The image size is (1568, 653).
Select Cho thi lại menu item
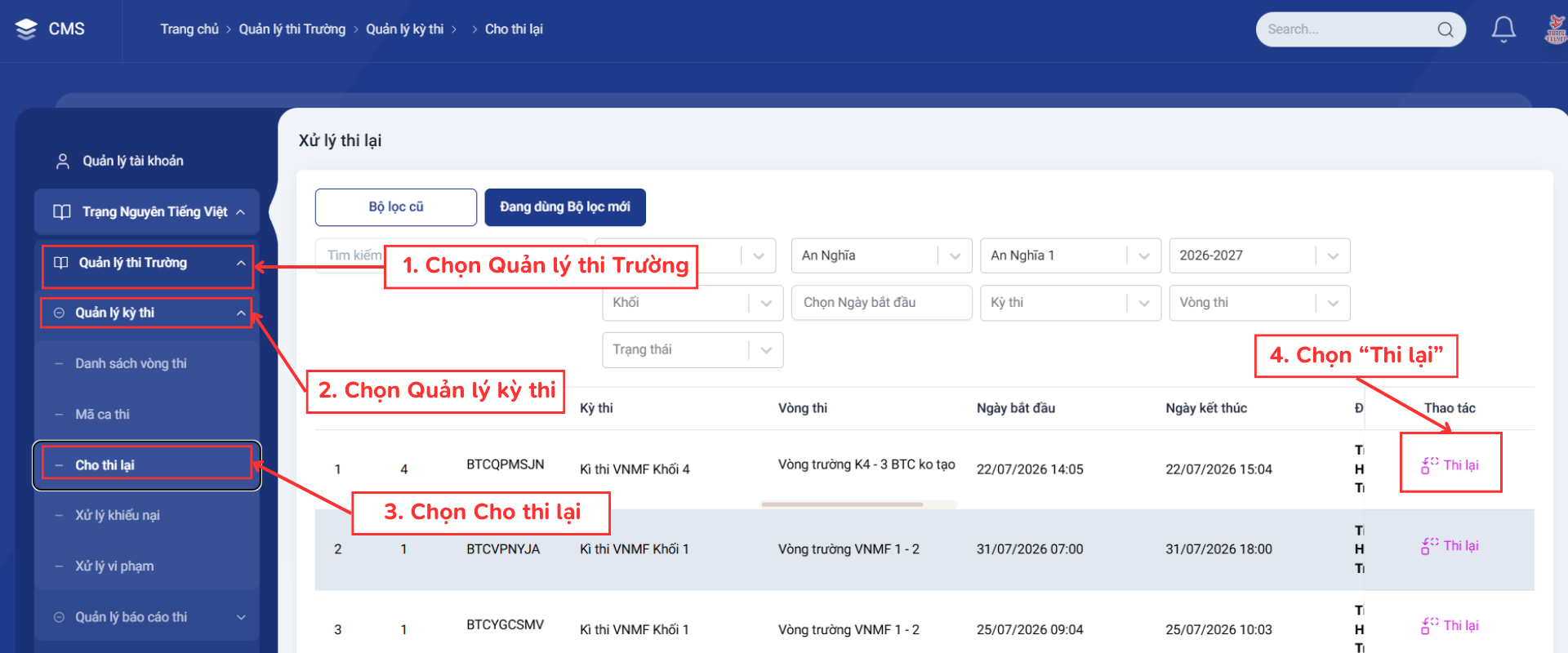point(147,465)
